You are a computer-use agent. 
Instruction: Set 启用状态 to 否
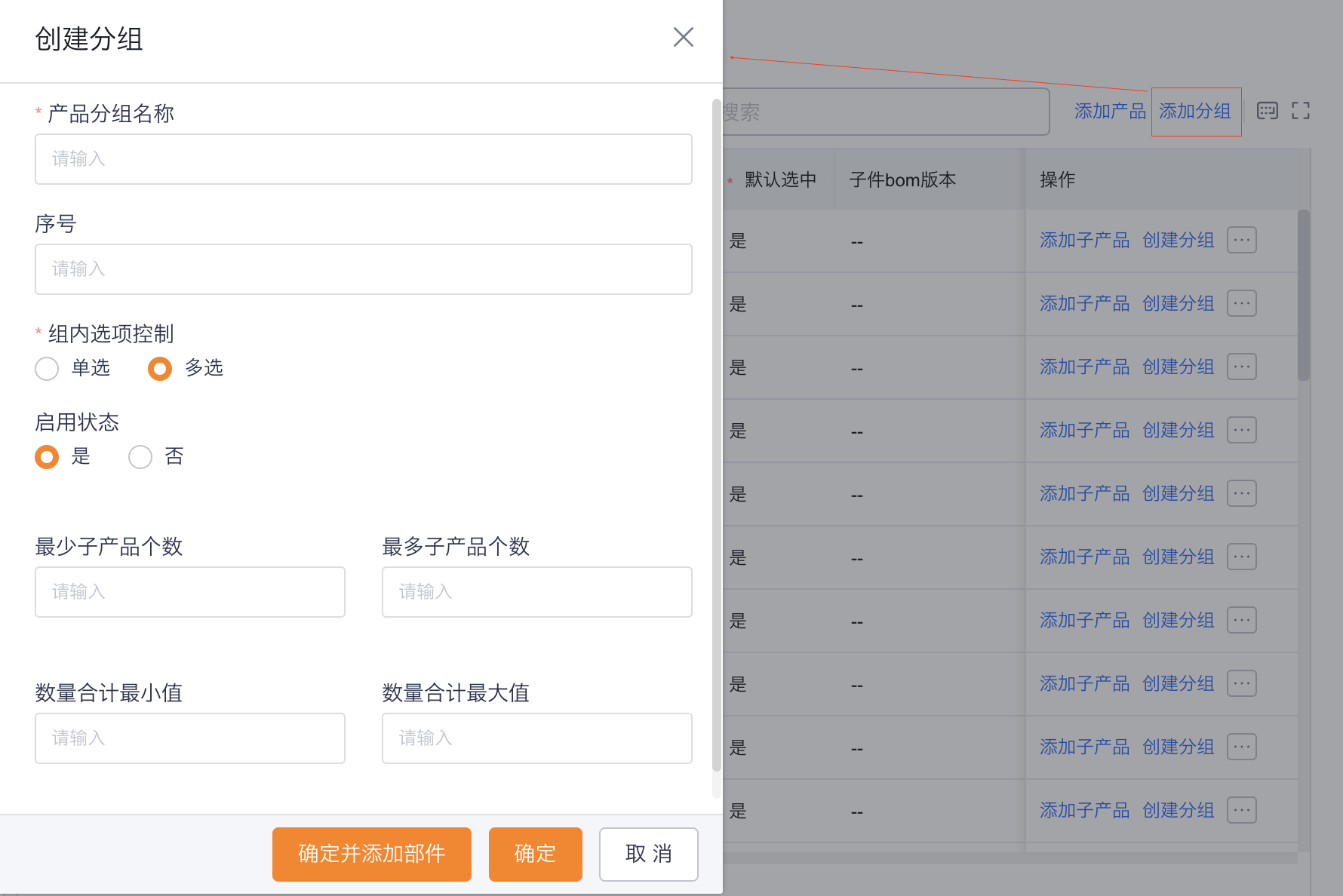140,456
